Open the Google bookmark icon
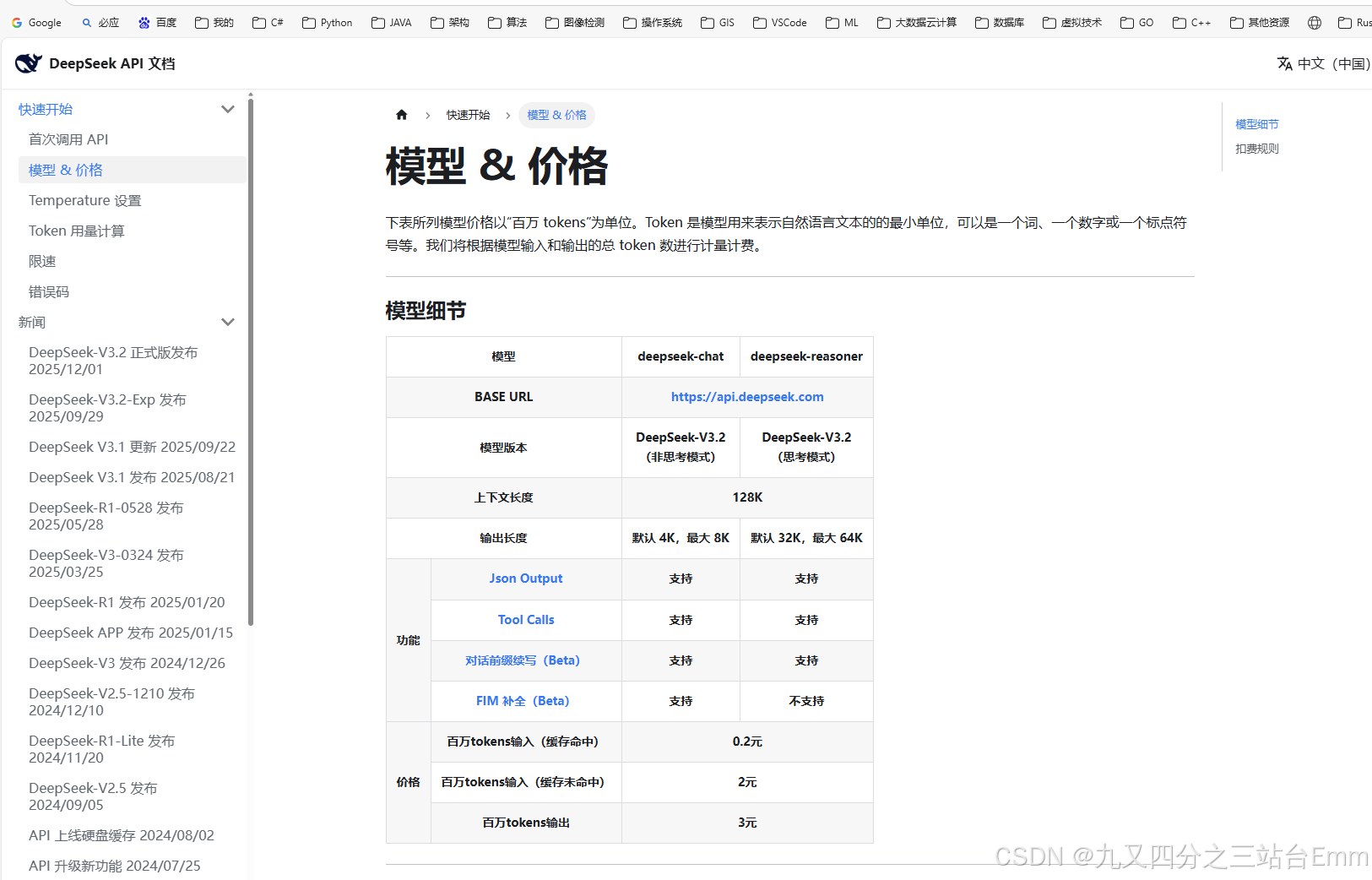Viewport: 1372px width, 880px height. (x=17, y=23)
